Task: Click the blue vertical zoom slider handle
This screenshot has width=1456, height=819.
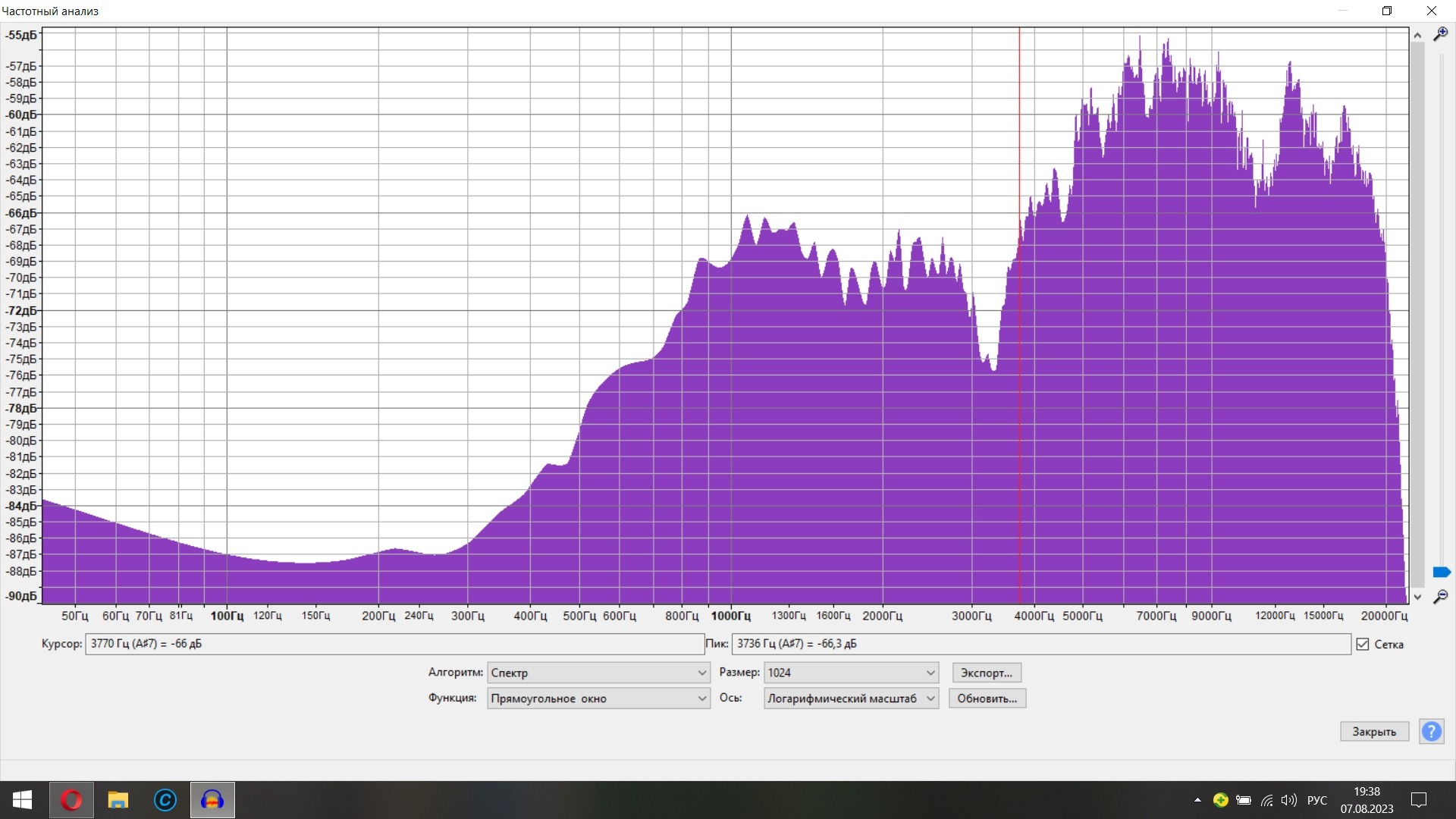Action: (1442, 572)
